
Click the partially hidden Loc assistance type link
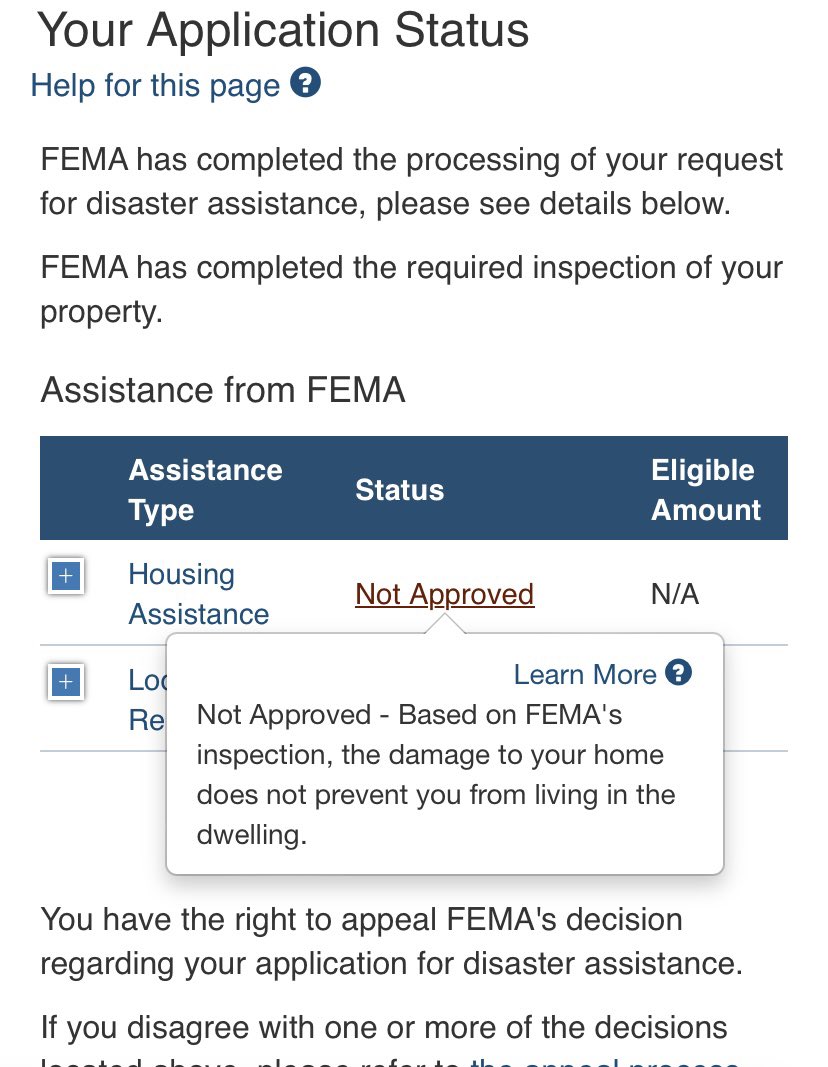click(x=147, y=700)
